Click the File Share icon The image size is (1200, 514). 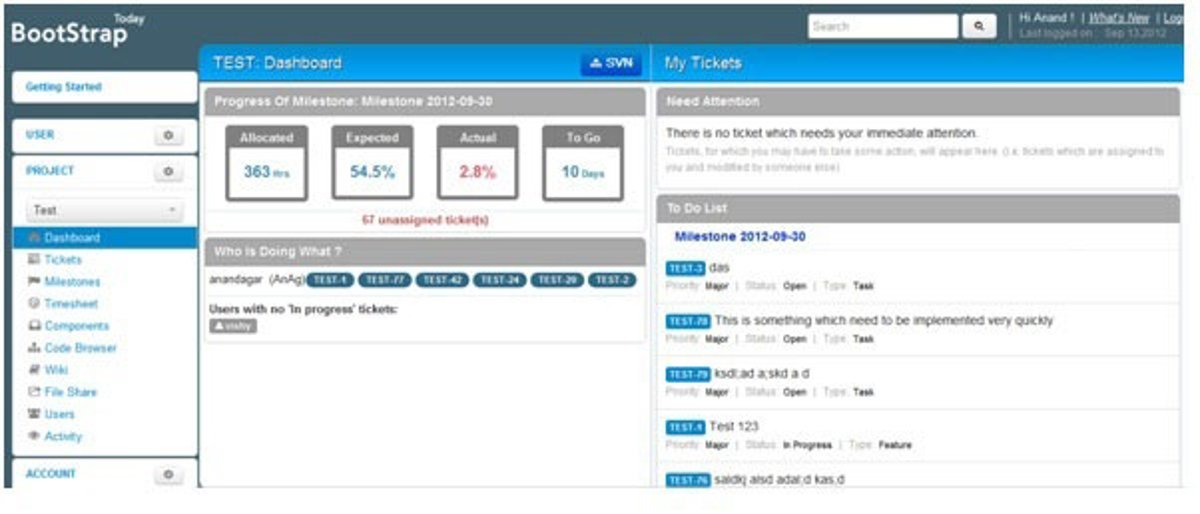pos(34,392)
